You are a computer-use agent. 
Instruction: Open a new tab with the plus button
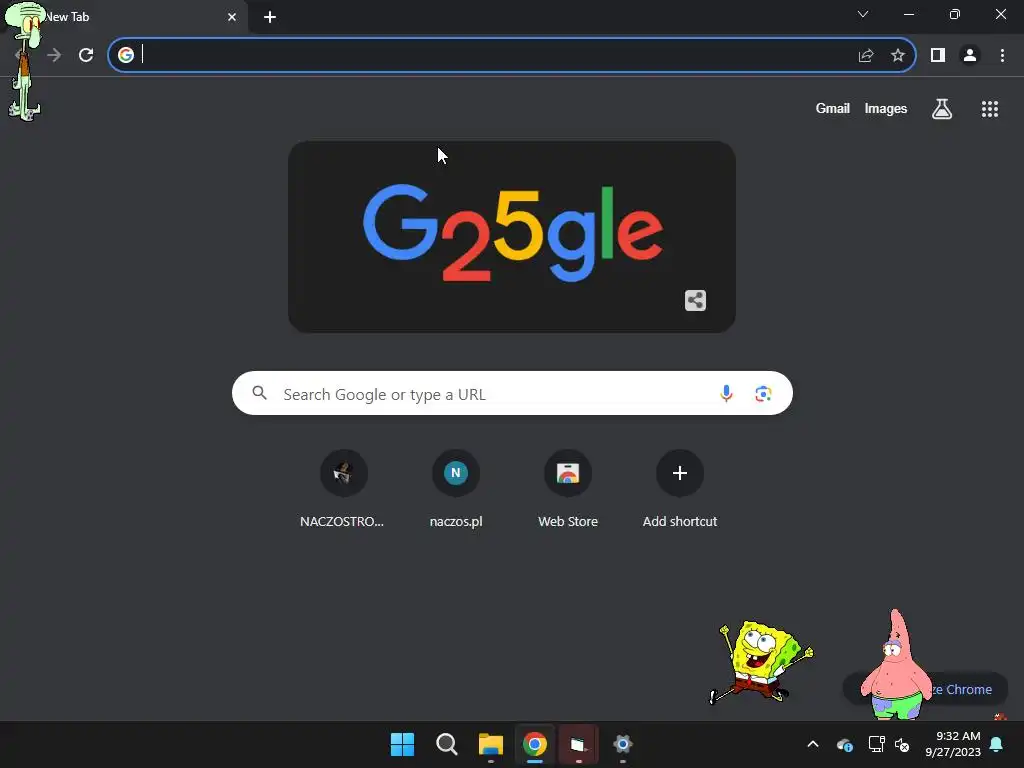[x=270, y=17]
